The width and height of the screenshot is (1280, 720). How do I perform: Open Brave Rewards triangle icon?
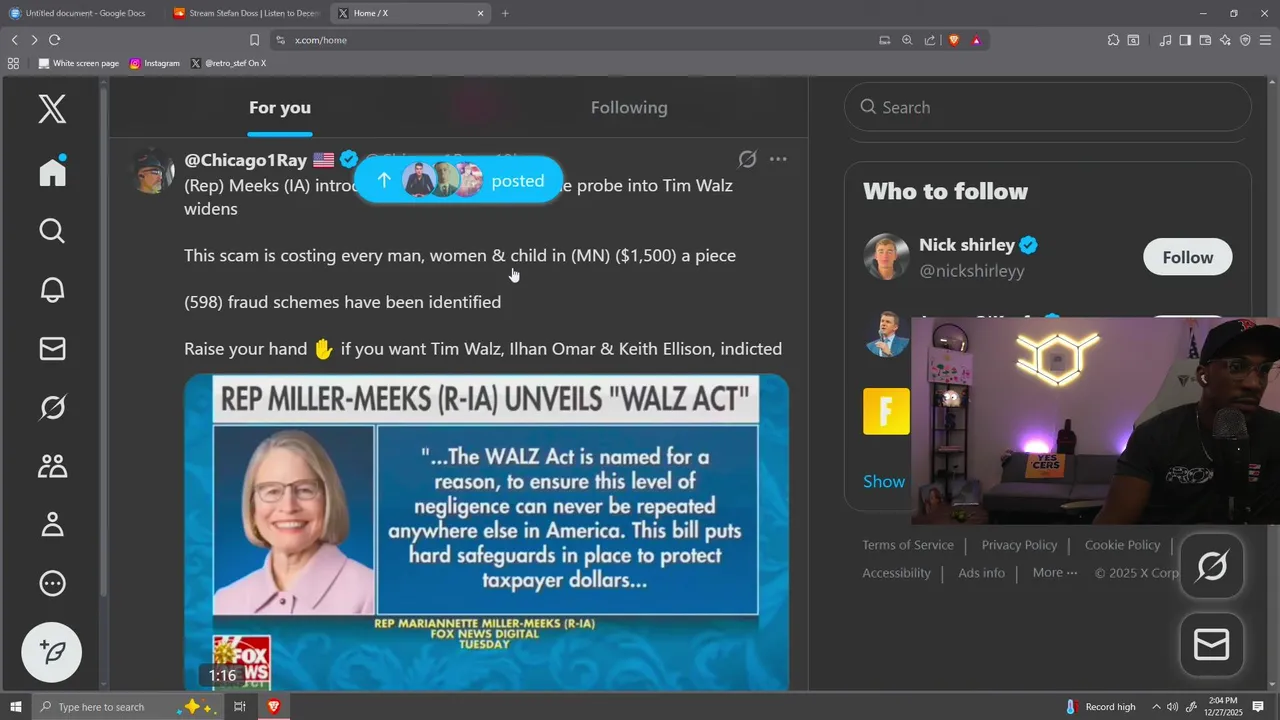pos(976,40)
